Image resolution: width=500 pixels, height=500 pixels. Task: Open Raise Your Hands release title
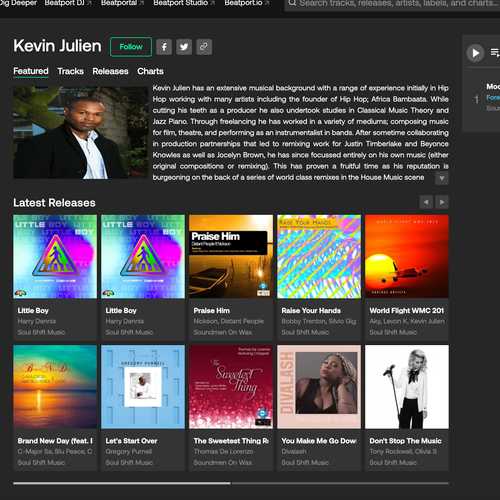click(311, 311)
